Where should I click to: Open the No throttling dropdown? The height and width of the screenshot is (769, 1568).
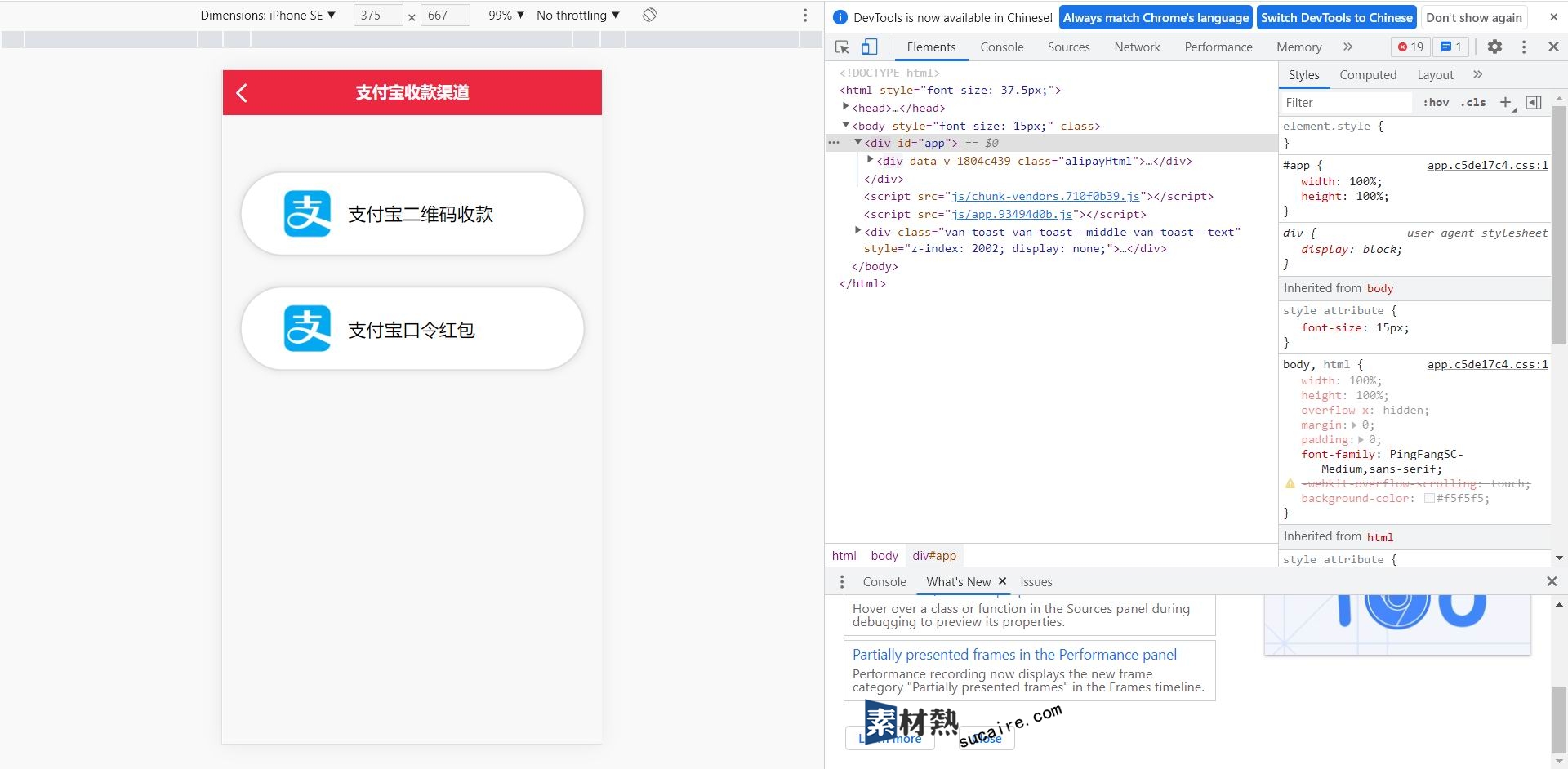tap(578, 15)
